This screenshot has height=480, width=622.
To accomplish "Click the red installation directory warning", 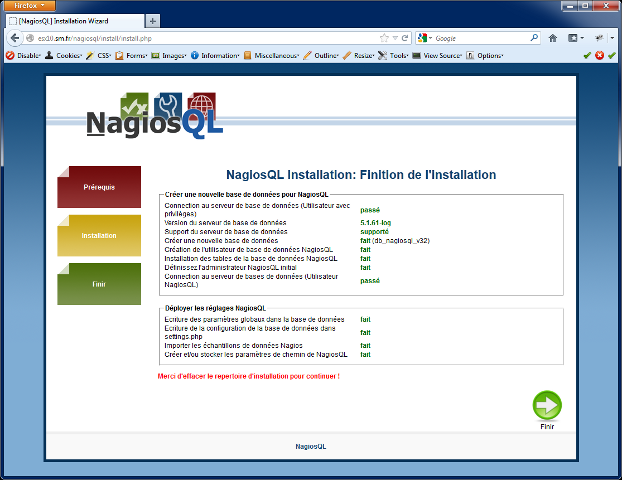I will [x=249, y=376].
